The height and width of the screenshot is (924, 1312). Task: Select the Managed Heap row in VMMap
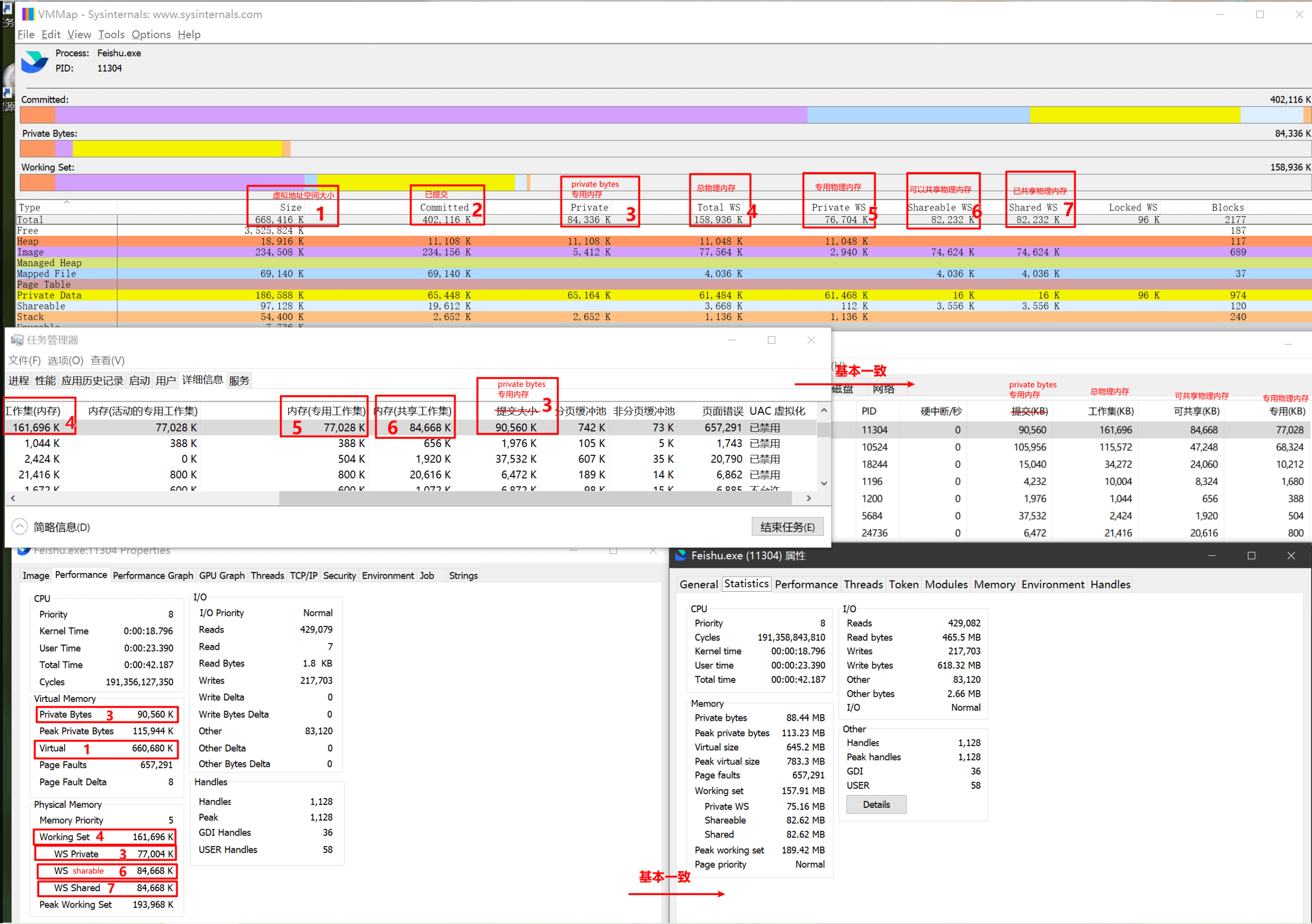663,263
